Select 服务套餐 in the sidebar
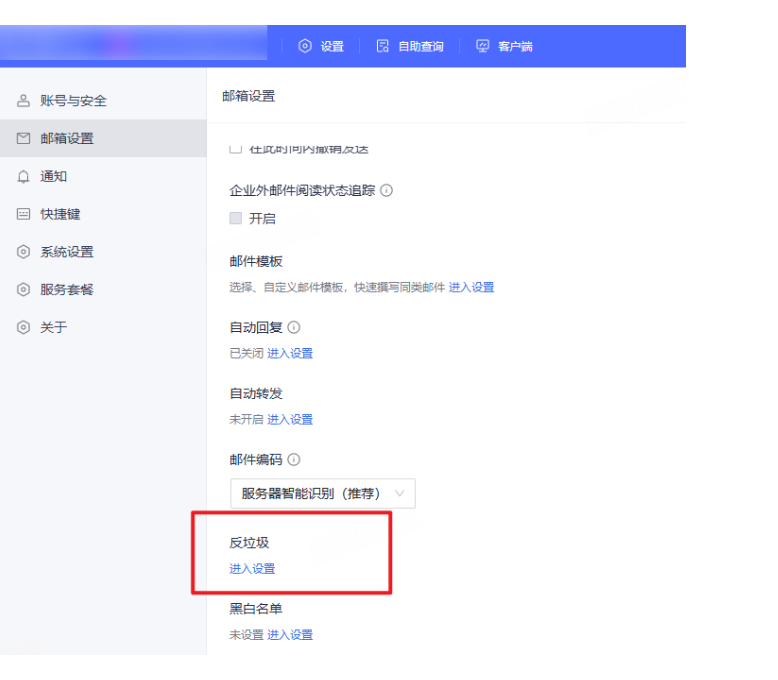778x680 pixels. 103,289
